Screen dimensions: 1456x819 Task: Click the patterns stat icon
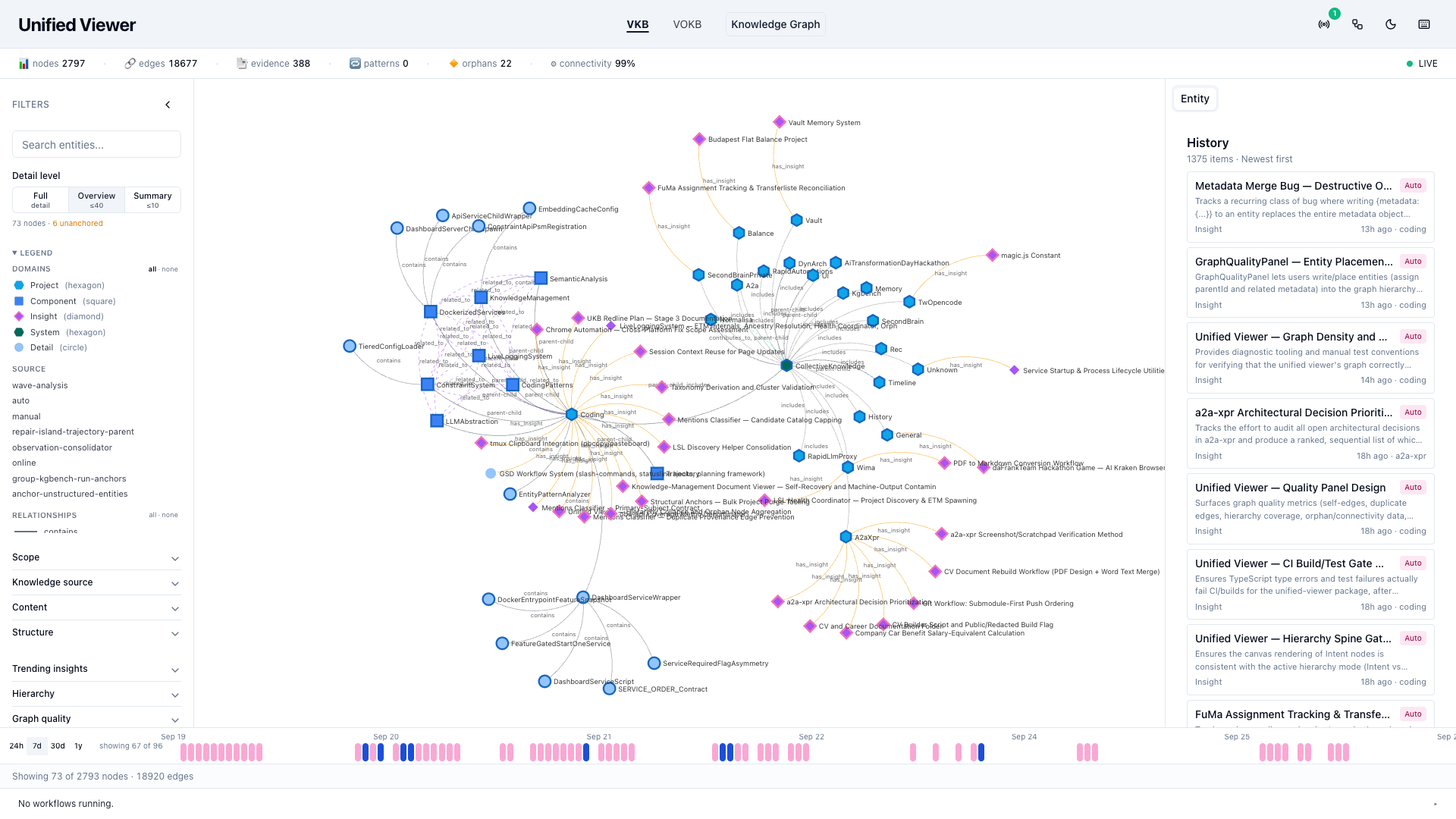pos(355,64)
